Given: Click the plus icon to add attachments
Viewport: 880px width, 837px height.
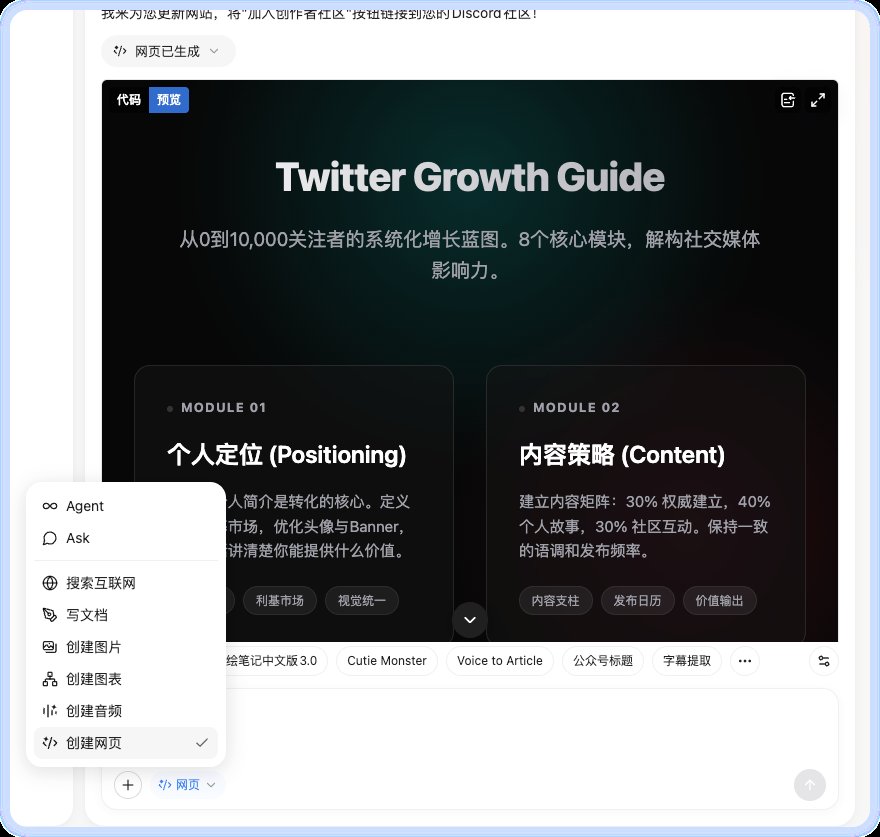Looking at the screenshot, I should coord(128,785).
